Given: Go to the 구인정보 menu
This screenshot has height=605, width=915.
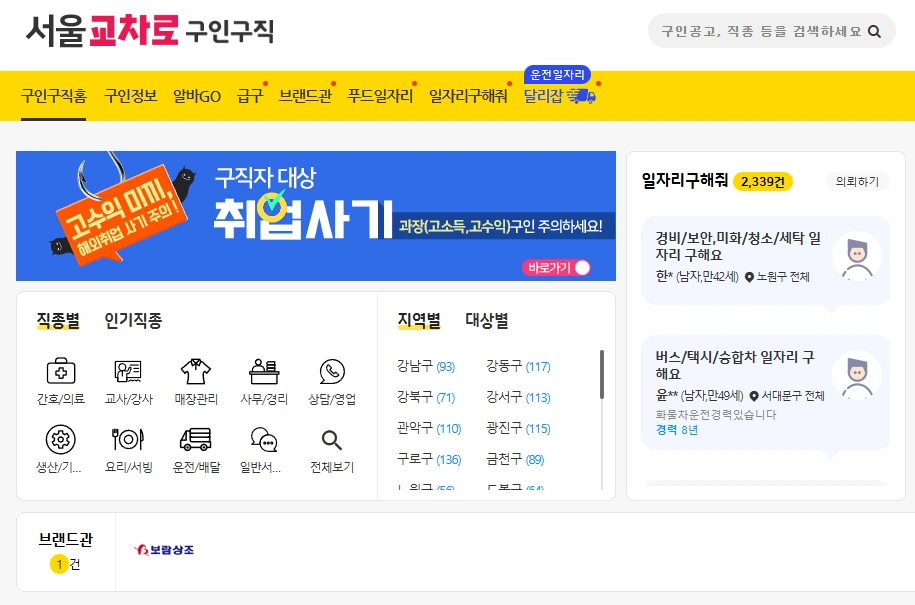Looking at the screenshot, I should pos(131,96).
